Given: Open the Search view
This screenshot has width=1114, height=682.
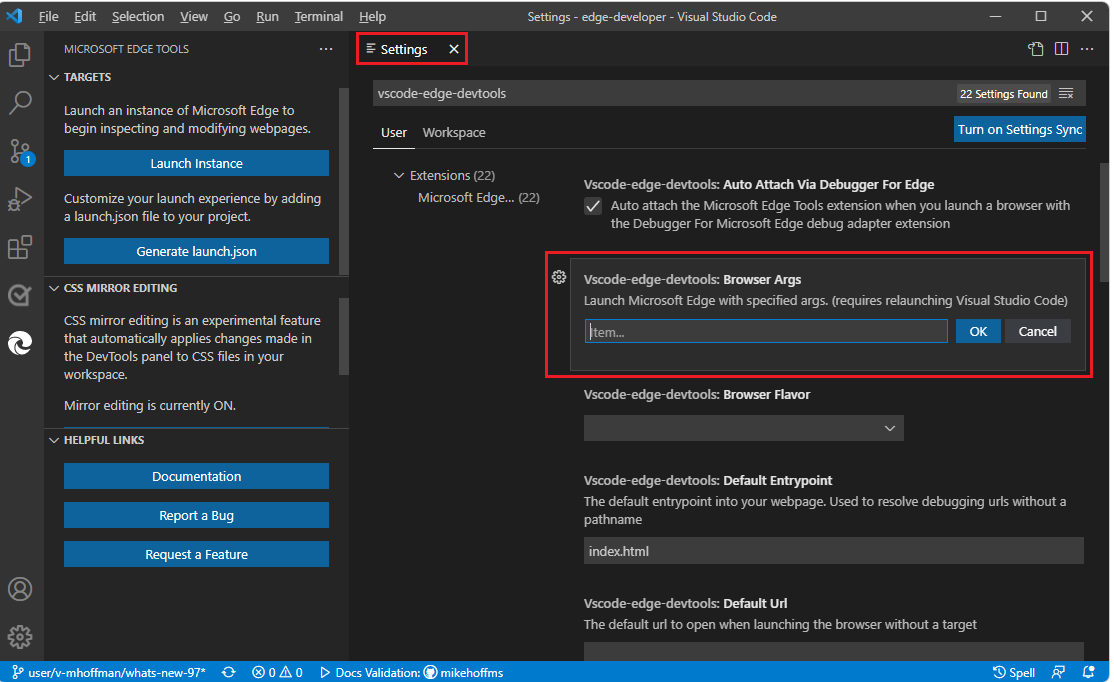Looking at the screenshot, I should coord(21,103).
